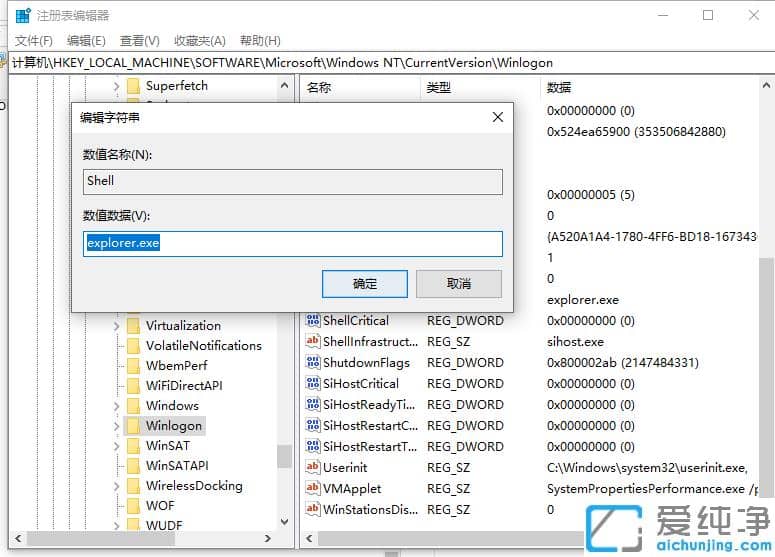The width and height of the screenshot is (775, 557).
Task: Open the 帮助(H) menu
Action: [260, 41]
